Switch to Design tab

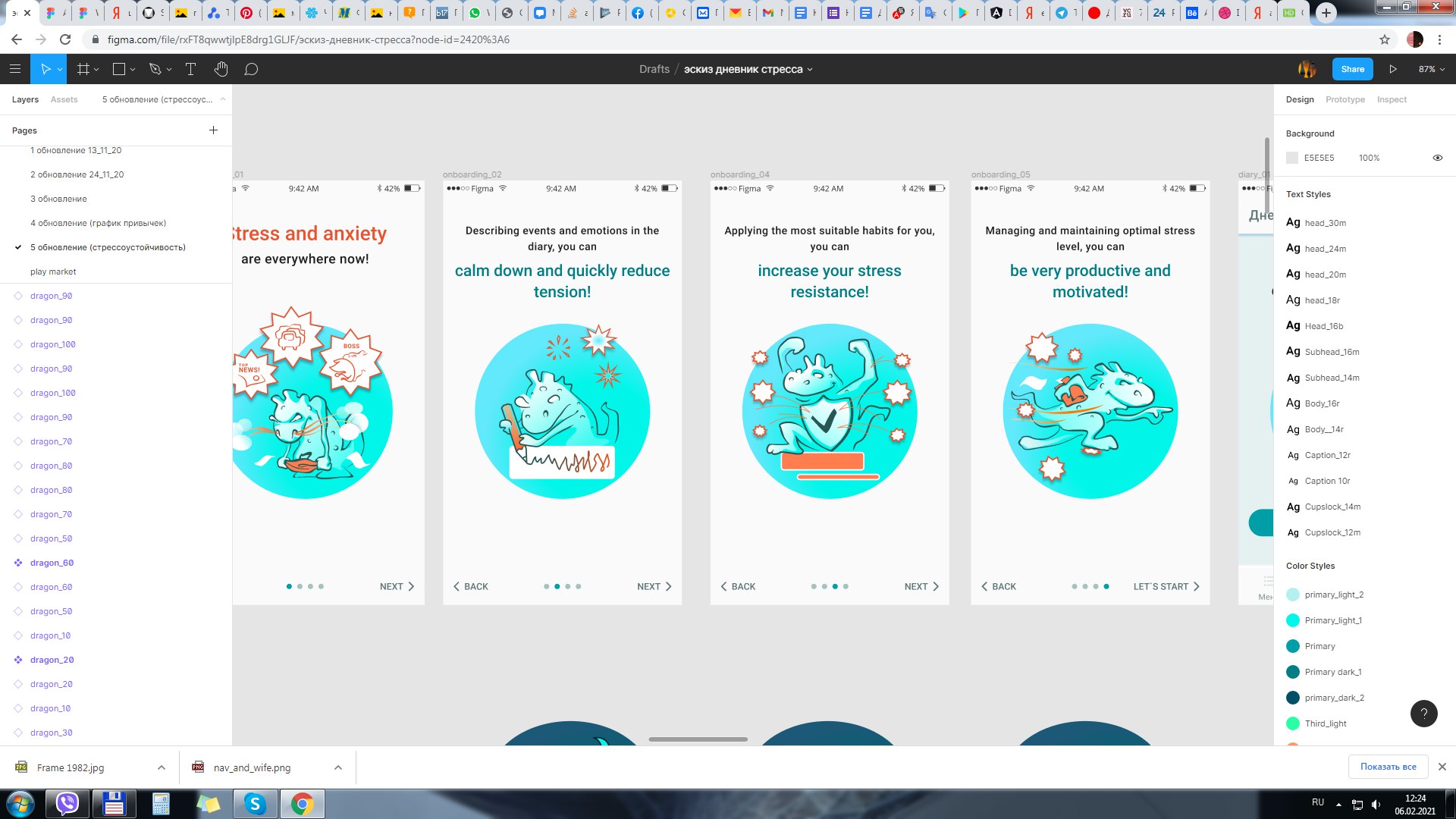pos(1300,99)
